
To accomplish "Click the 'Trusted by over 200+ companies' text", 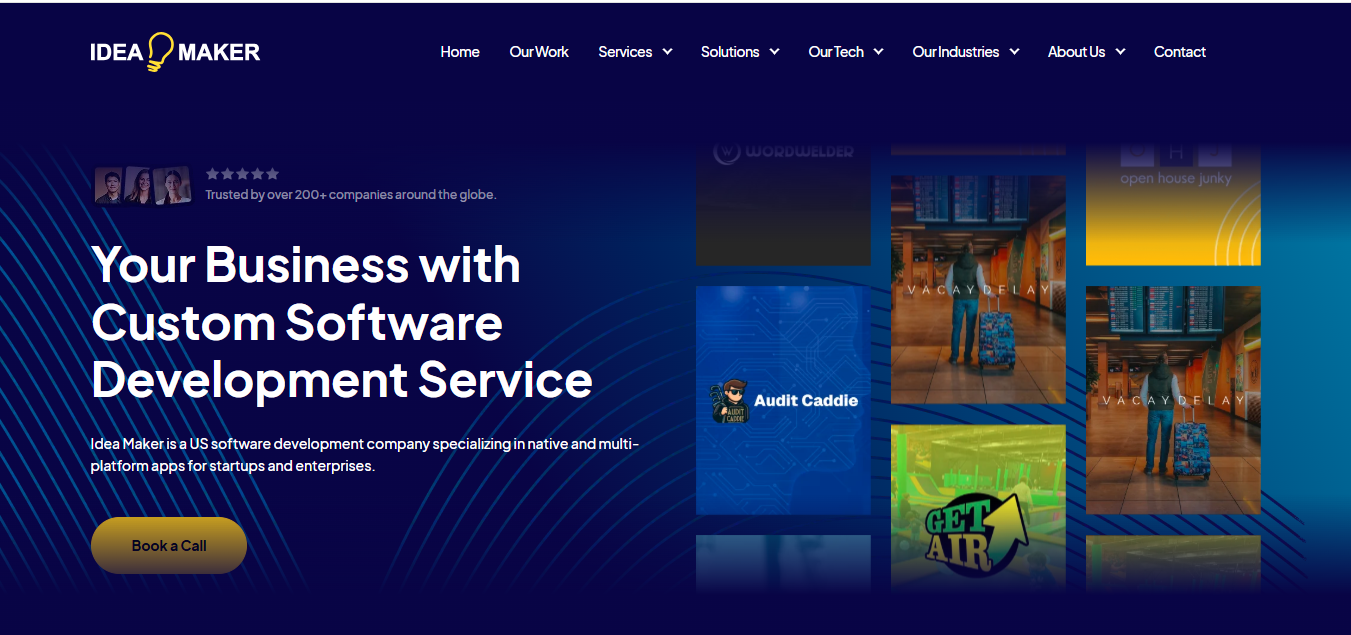I will coord(351,195).
